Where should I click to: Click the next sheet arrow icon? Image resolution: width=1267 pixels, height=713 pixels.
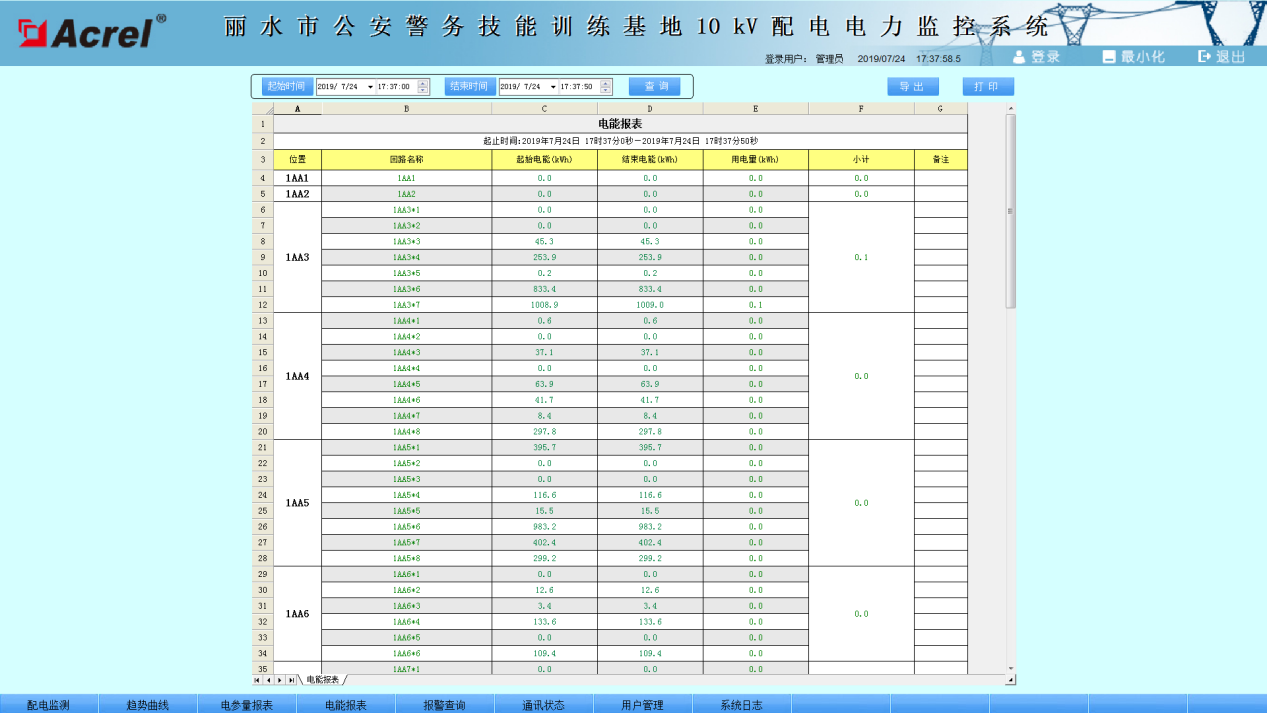(280, 680)
